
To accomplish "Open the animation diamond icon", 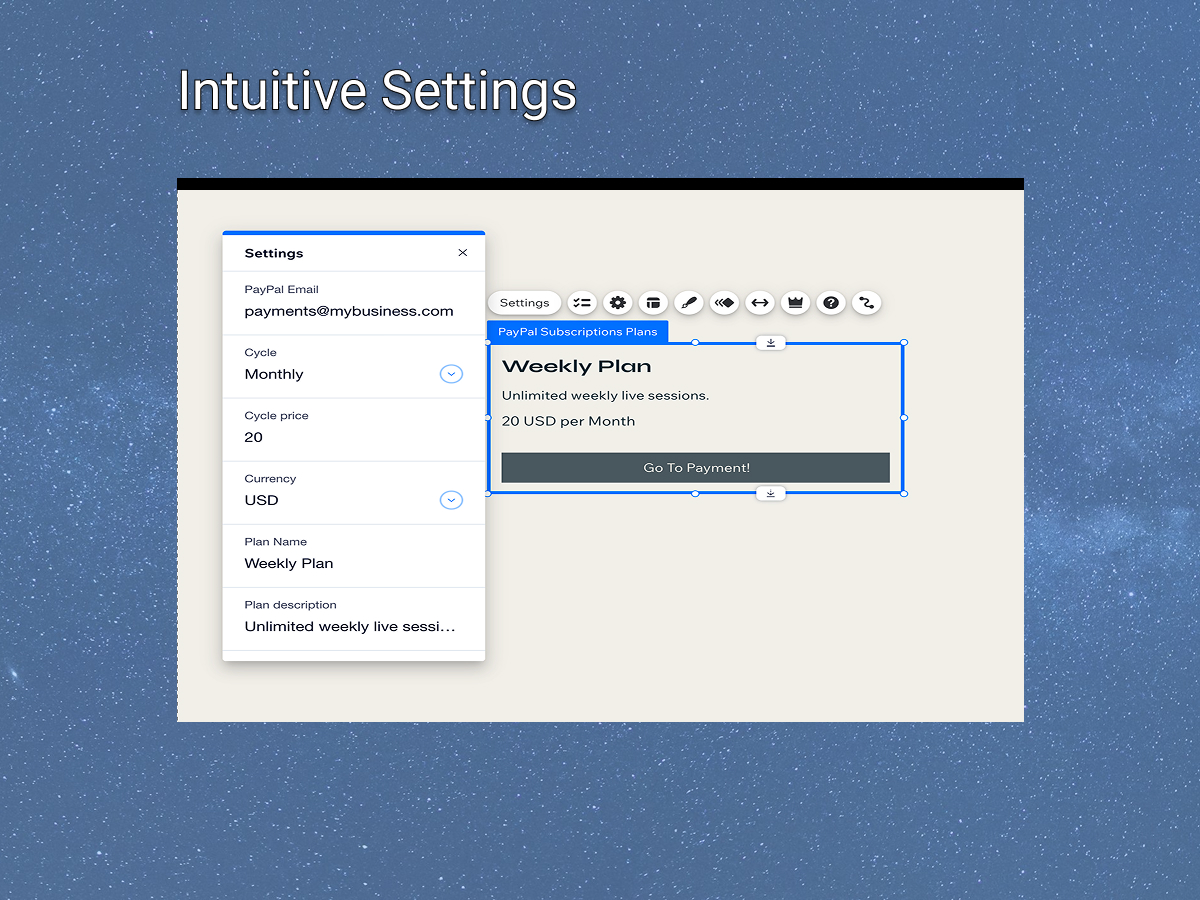I will point(724,303).
